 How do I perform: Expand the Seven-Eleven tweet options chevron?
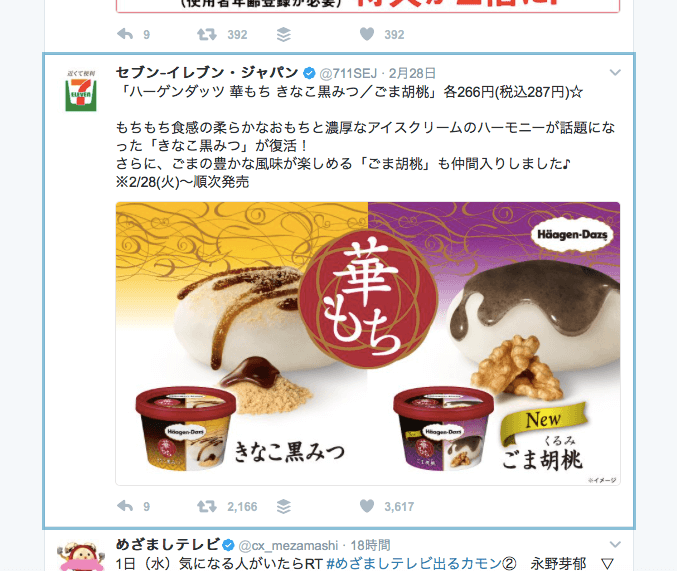pyautogui.click(x=615, y=73)
